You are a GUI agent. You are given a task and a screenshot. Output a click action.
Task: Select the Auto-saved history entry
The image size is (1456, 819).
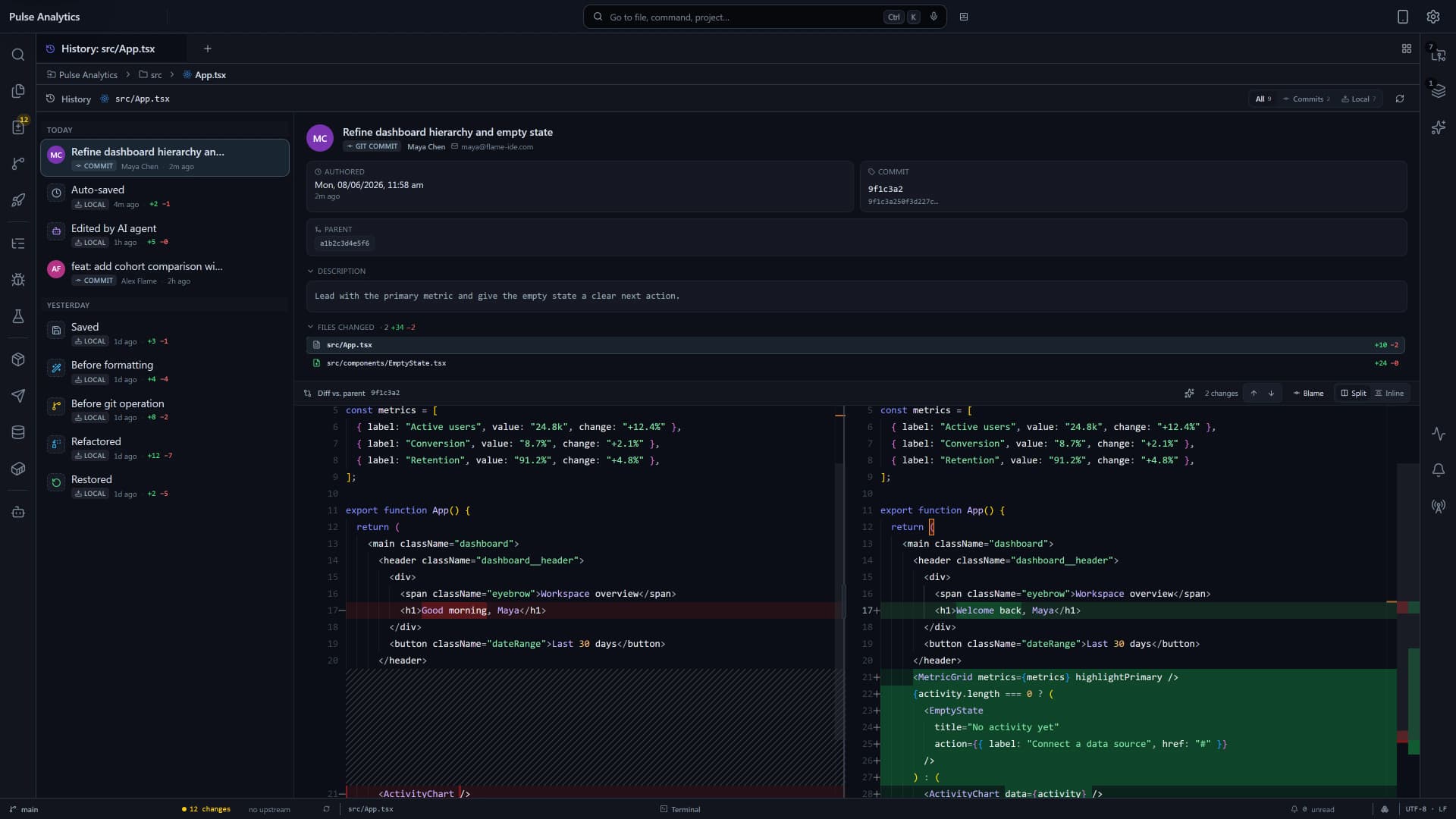pos(165,196)
